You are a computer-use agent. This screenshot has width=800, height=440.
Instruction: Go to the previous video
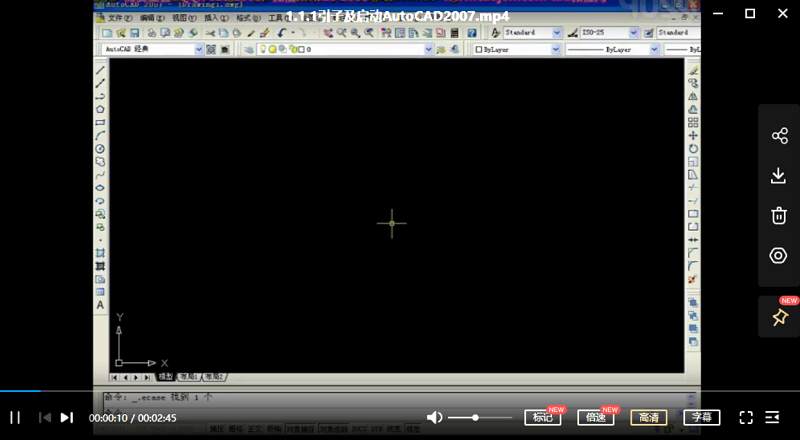(x=44, y=417)
